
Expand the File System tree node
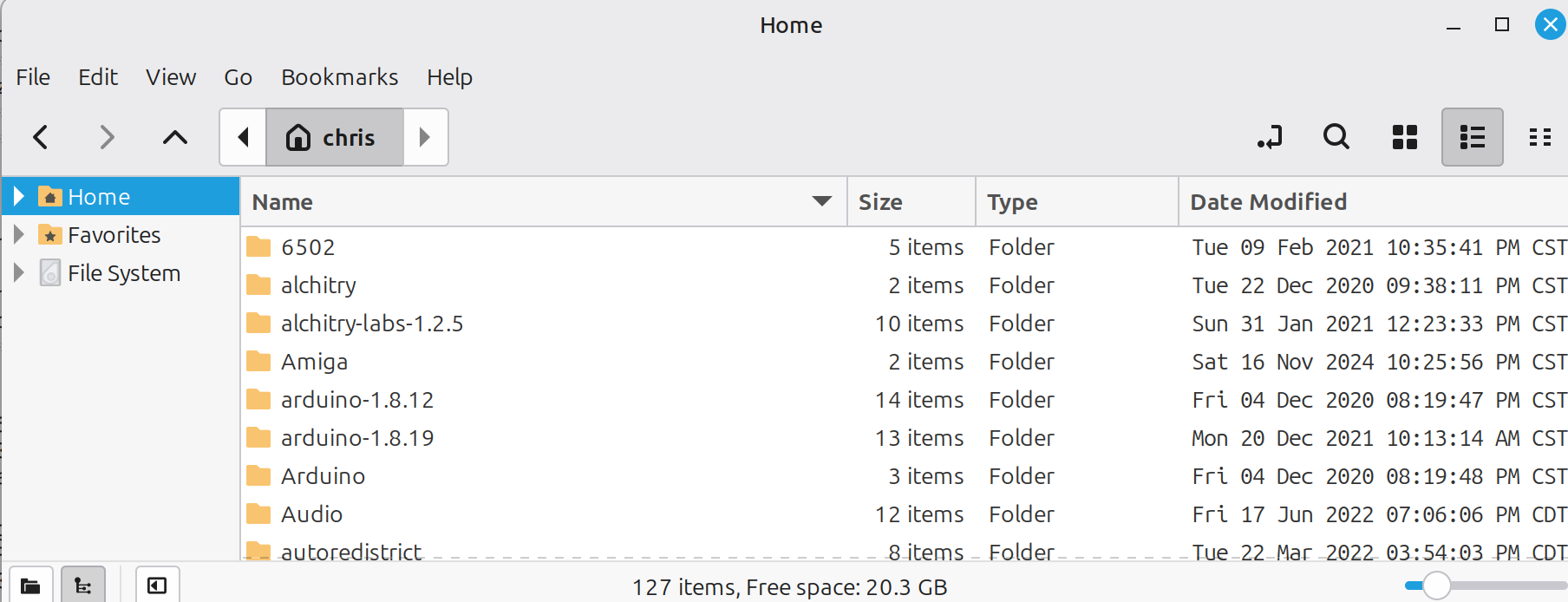click(19, 273)
